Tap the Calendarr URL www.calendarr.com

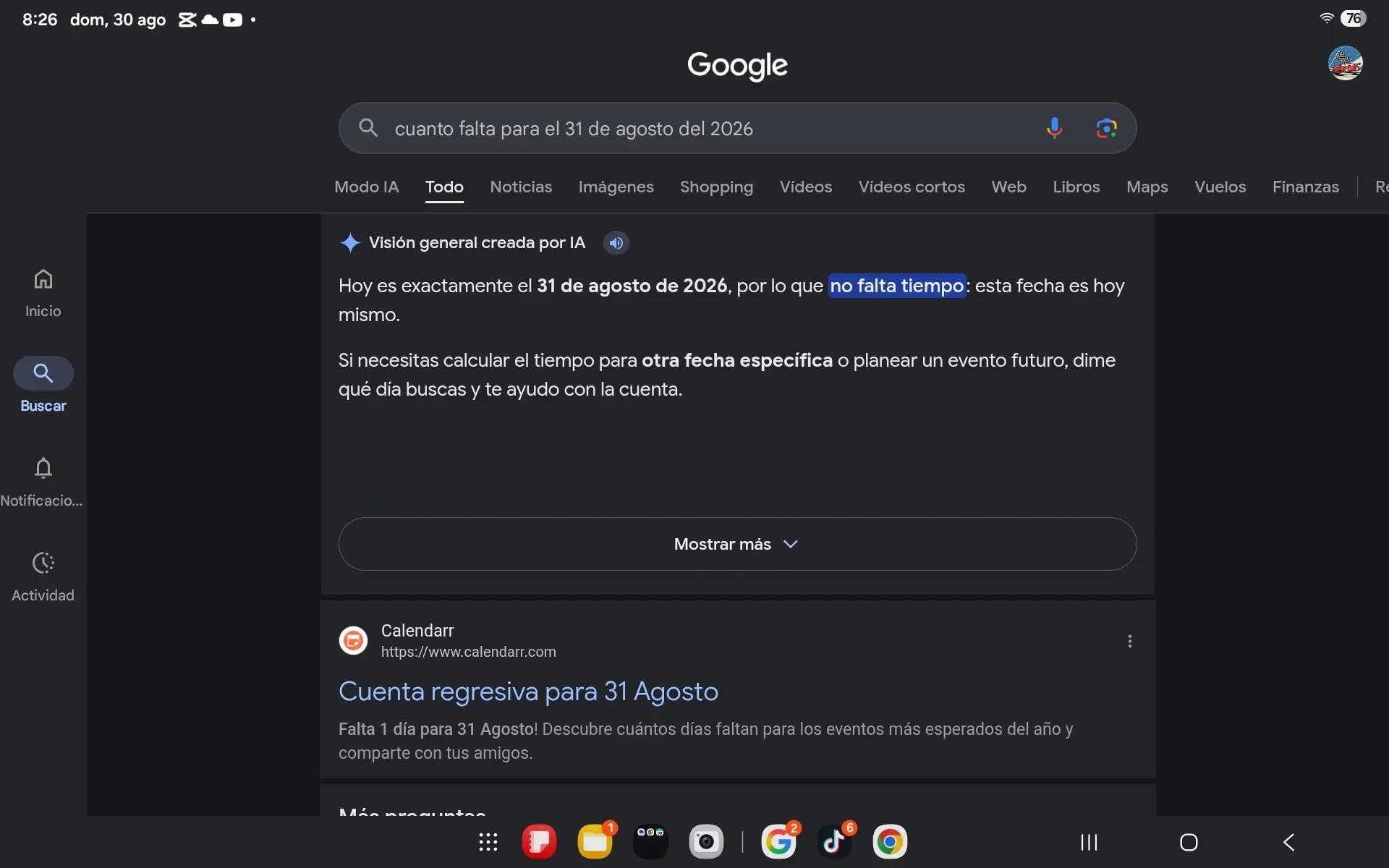[x=469, y=652]
